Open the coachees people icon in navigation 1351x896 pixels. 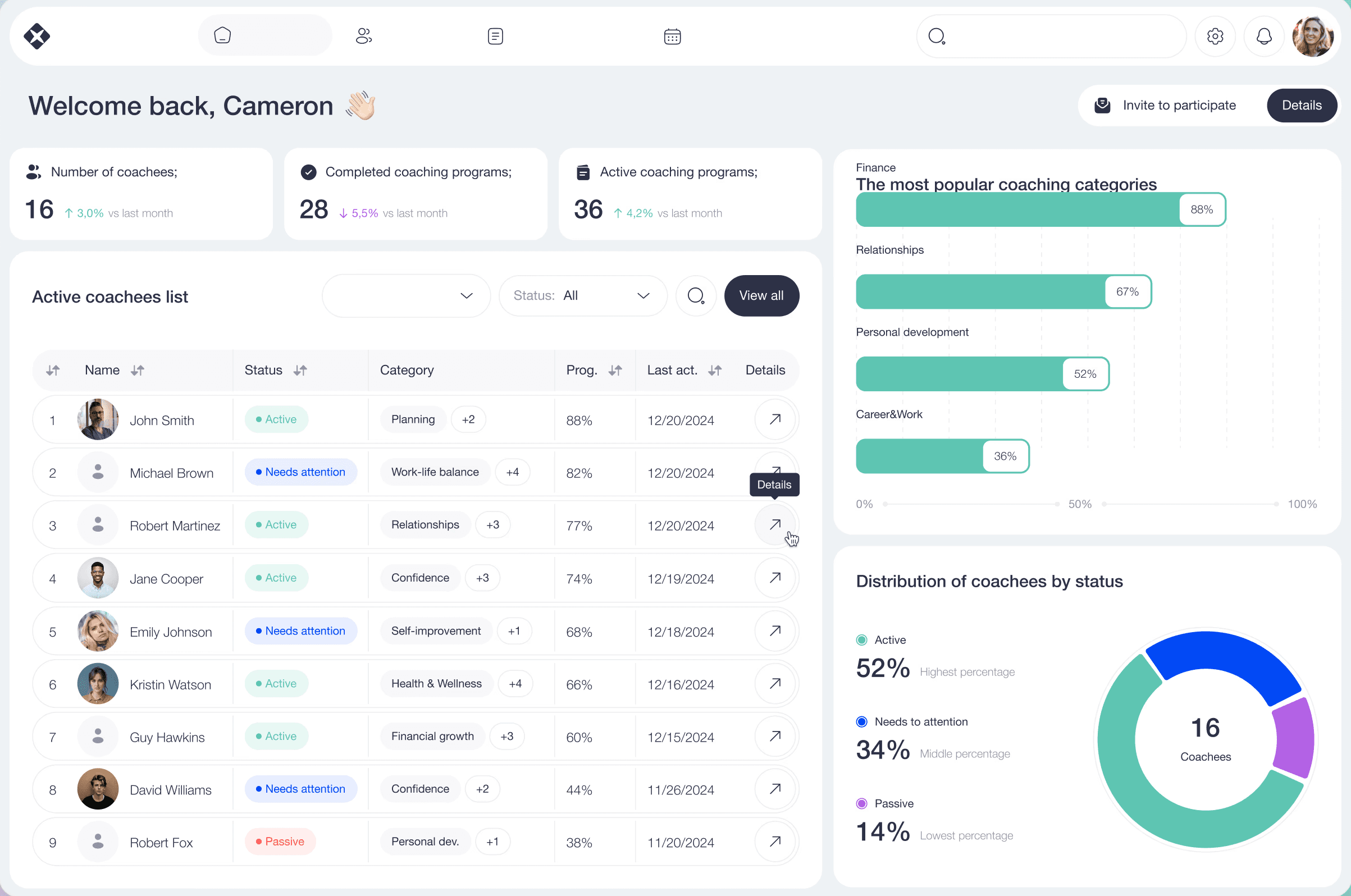pos(363,36)
